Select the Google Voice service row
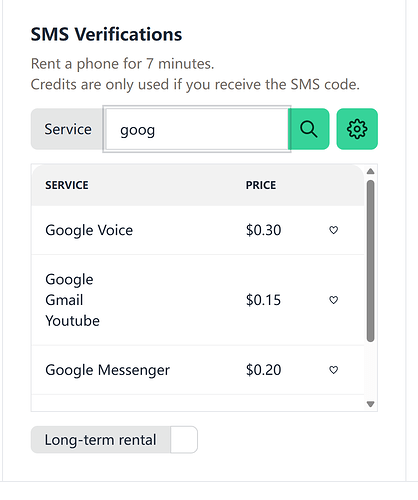Viewport: 418px width, 500px height. pos(198,230)
